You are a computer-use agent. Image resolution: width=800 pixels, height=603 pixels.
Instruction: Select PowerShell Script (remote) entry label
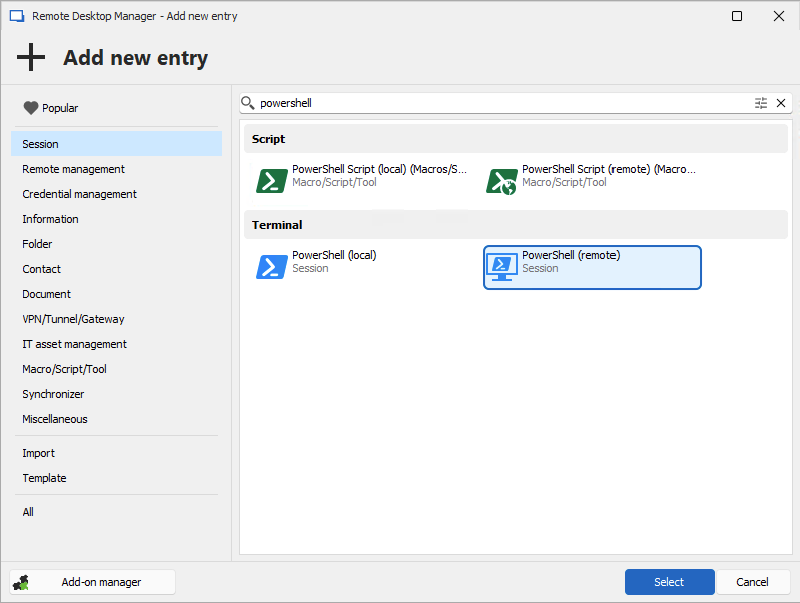tap(609, 169)
